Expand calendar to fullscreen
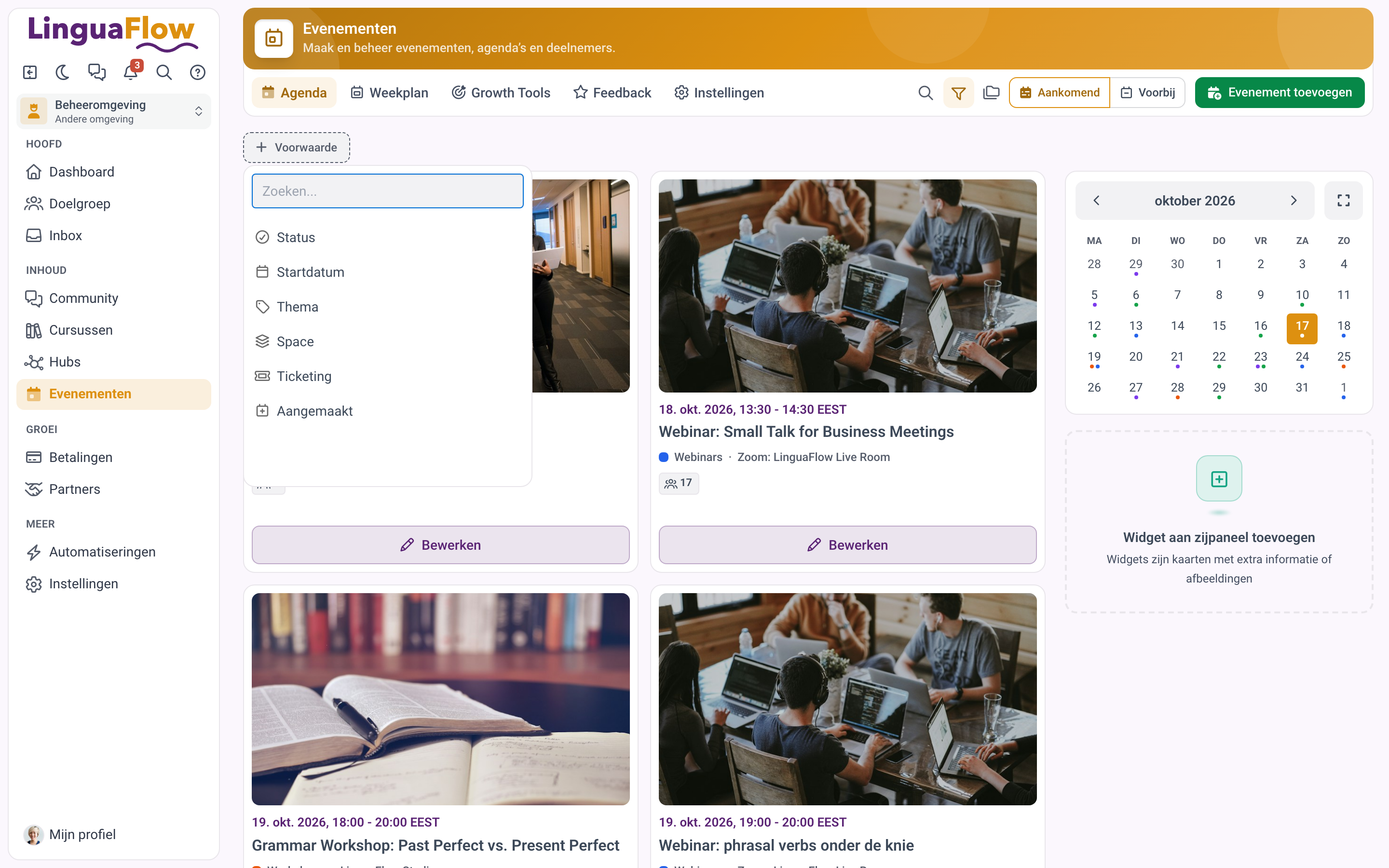This screenshot has height=868, width=1389. point(1343,200)
